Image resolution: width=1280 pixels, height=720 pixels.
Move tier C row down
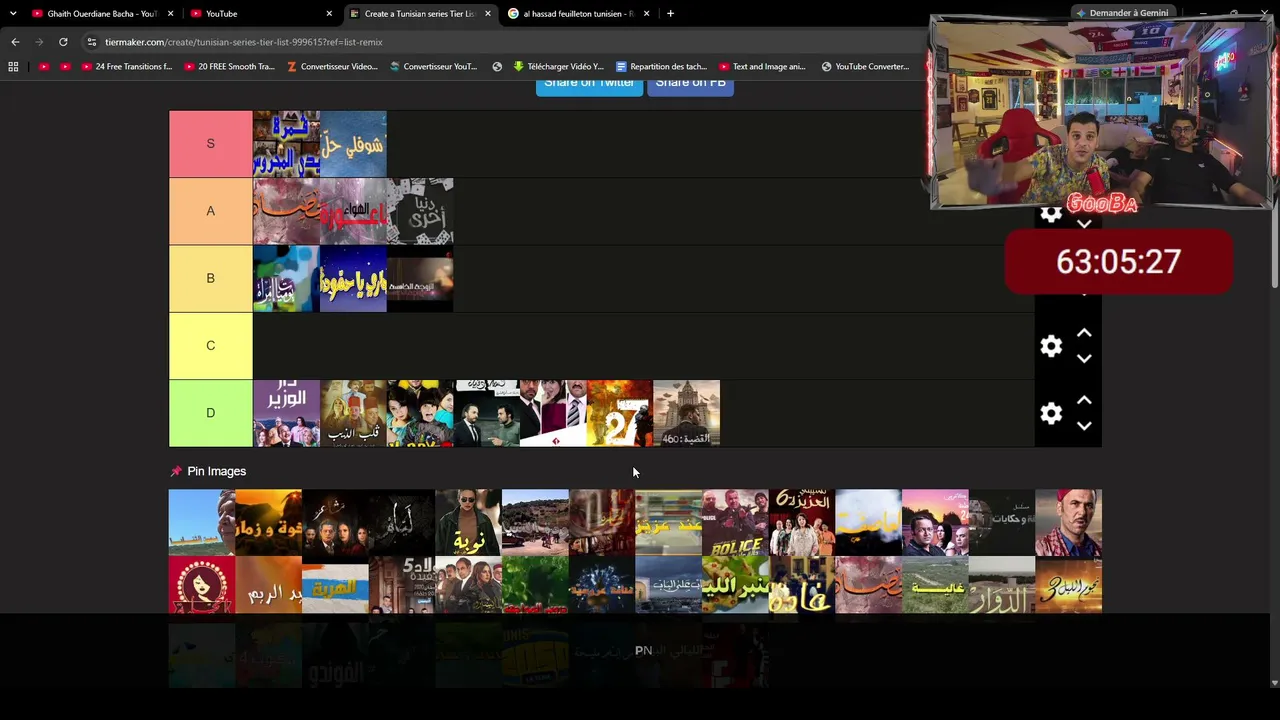[1084, 359]
